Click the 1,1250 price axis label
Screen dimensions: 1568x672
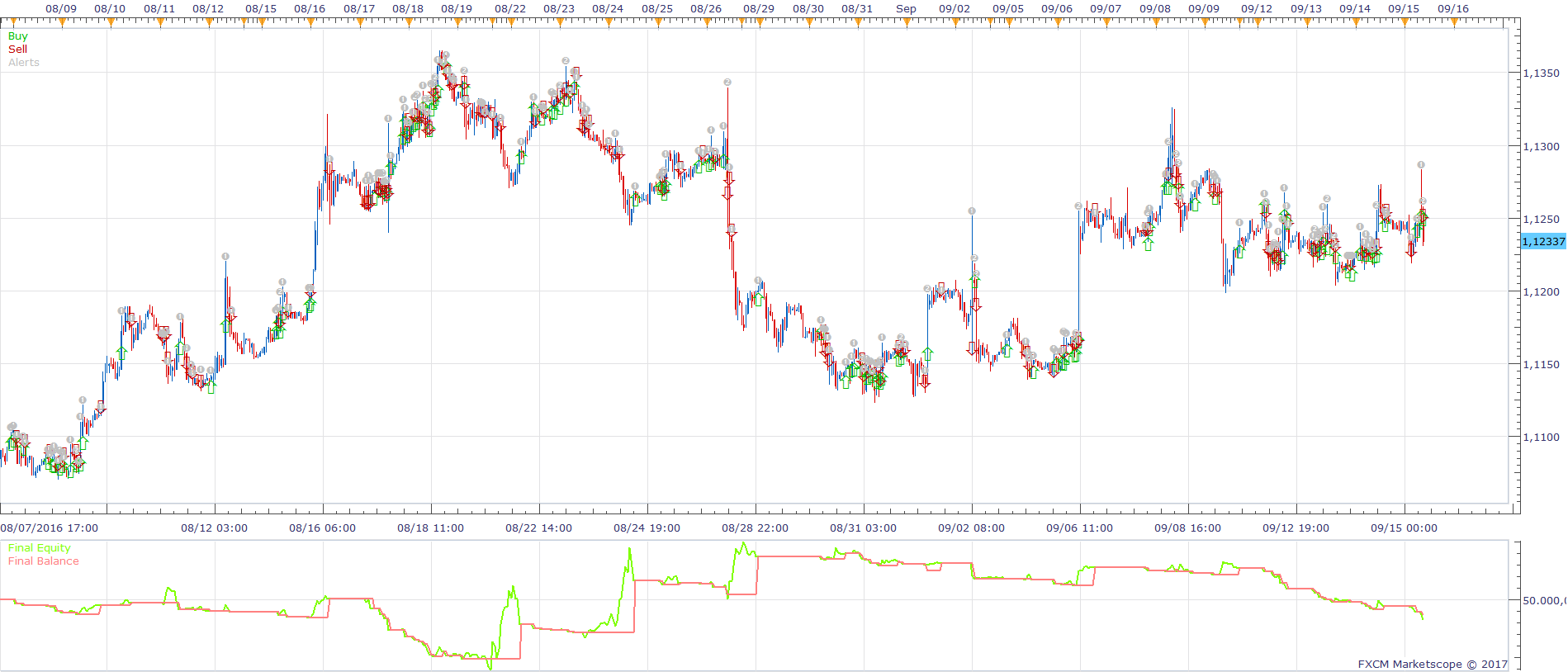pyautogui.click(x=1542, y=220)
